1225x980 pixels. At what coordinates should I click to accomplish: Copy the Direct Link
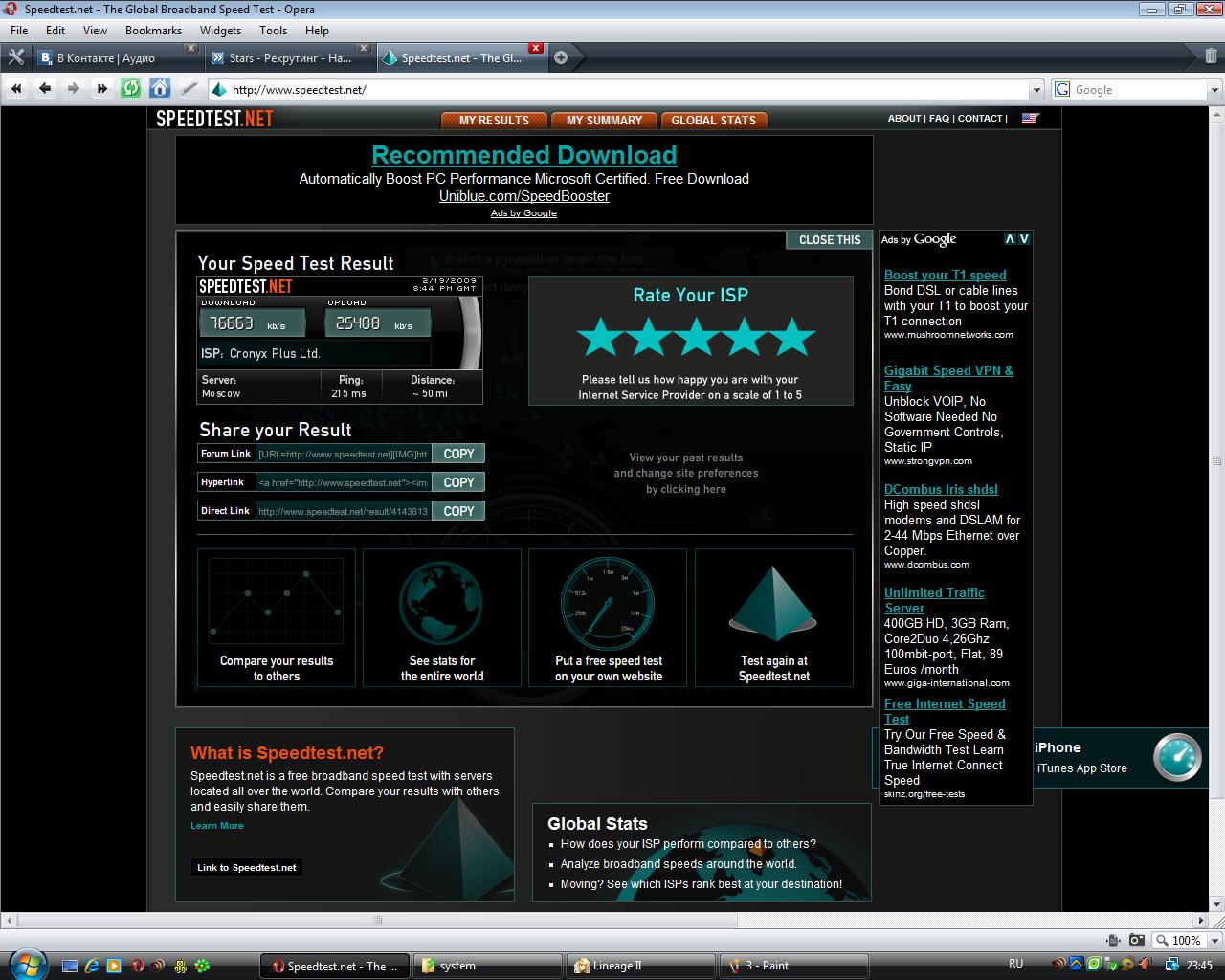coord(458,511)
